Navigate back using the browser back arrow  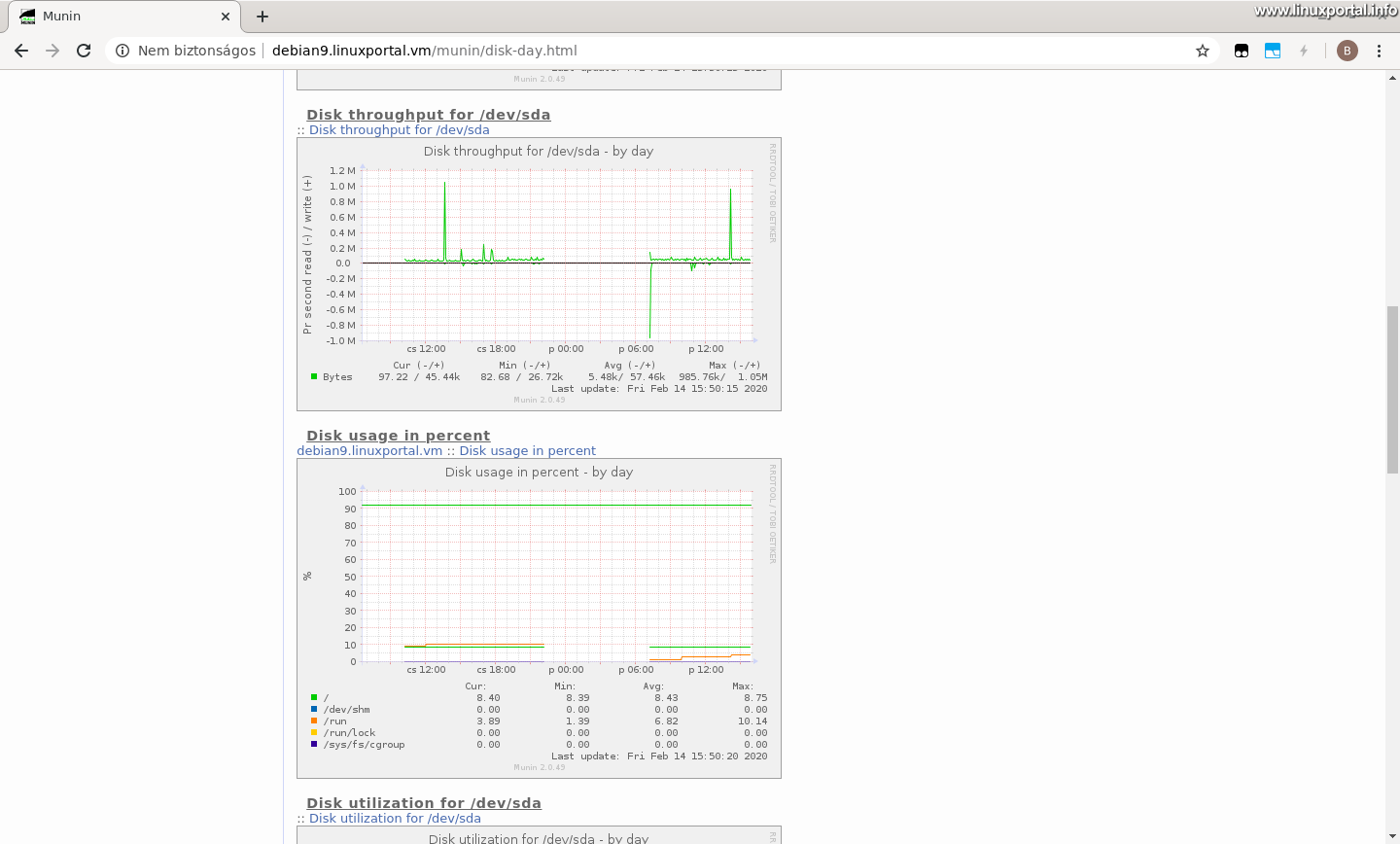[21, 51]
